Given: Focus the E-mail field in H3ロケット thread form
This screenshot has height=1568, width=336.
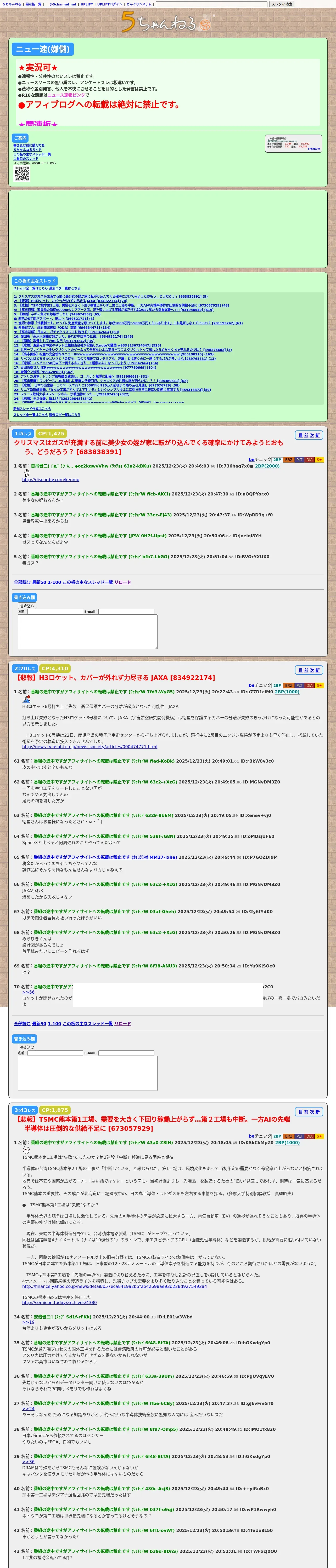Looking at the screenshot, I should pyautogui.click(x=126, y=1053).
